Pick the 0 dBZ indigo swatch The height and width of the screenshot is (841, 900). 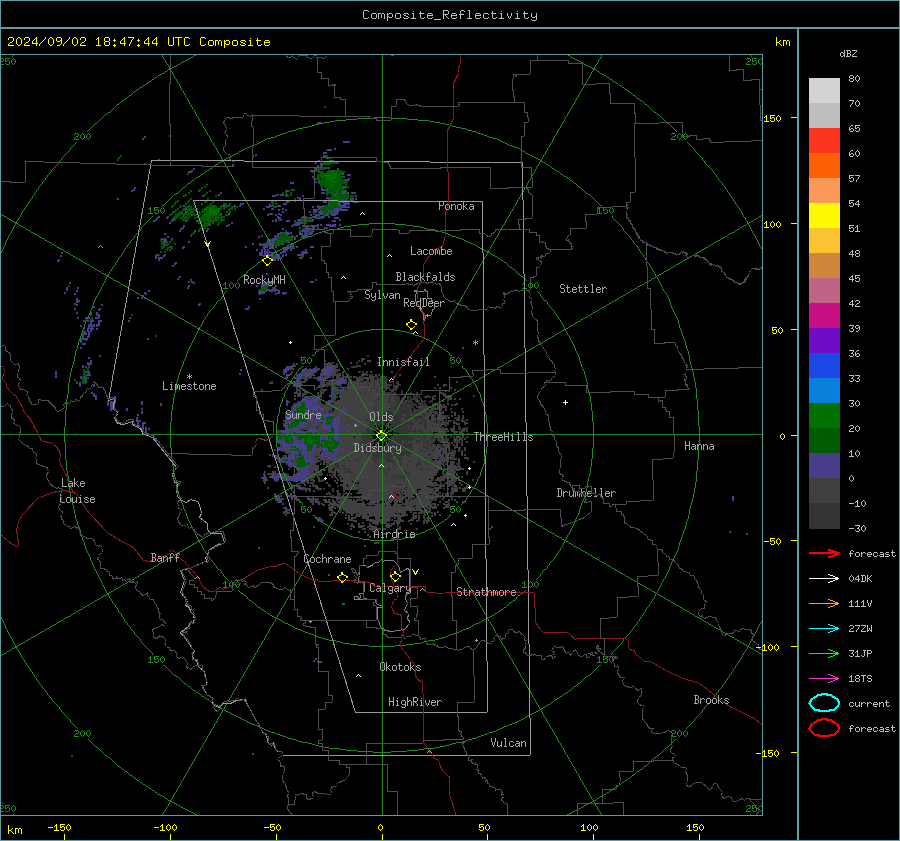(x=824, y=466)
